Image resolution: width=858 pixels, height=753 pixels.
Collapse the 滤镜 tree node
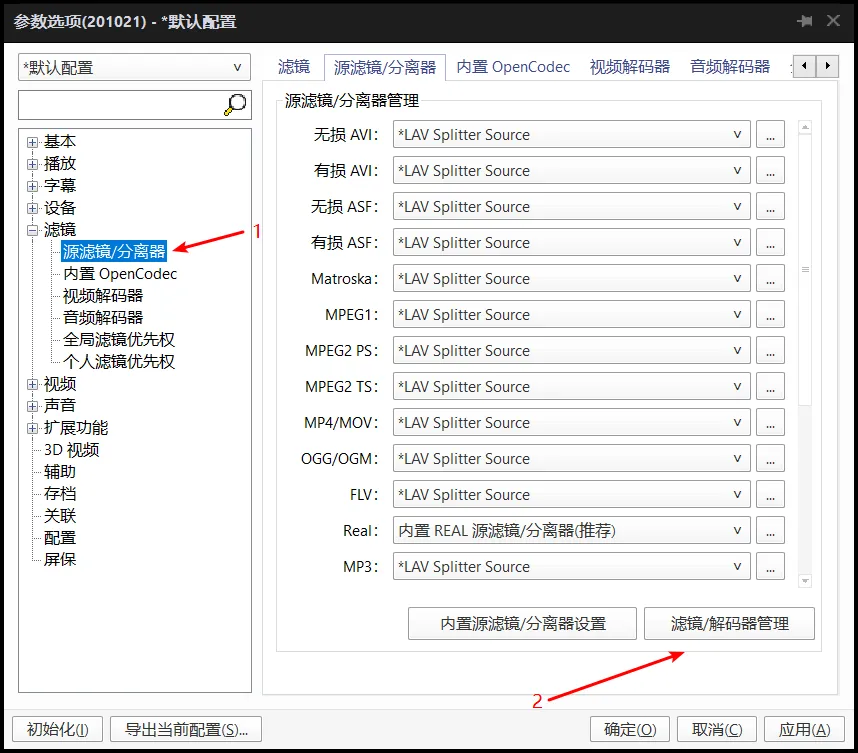coord(33,229)
